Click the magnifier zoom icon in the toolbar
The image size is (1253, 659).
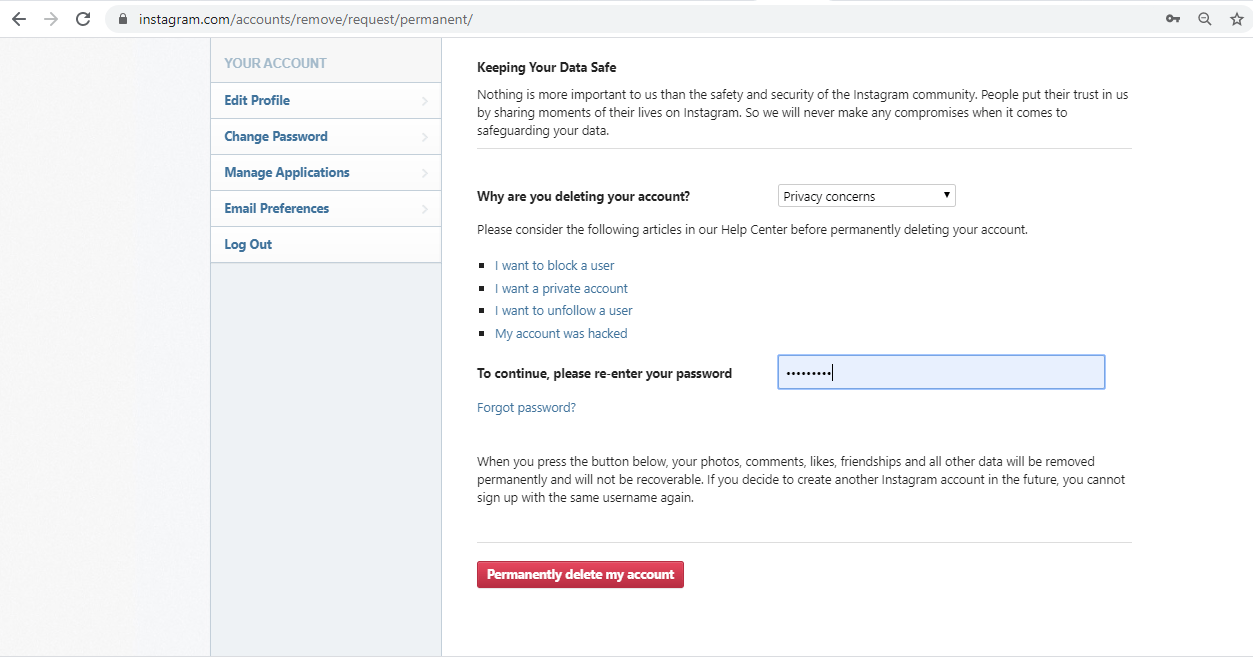click(1204, 18)
